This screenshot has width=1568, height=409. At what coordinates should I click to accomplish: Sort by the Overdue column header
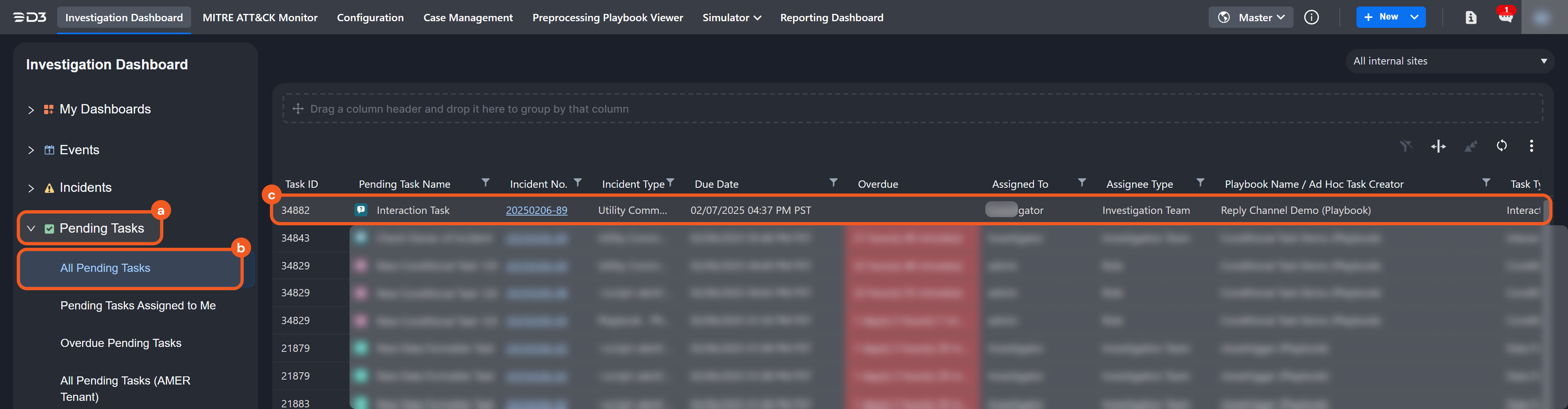pos(878,184)
